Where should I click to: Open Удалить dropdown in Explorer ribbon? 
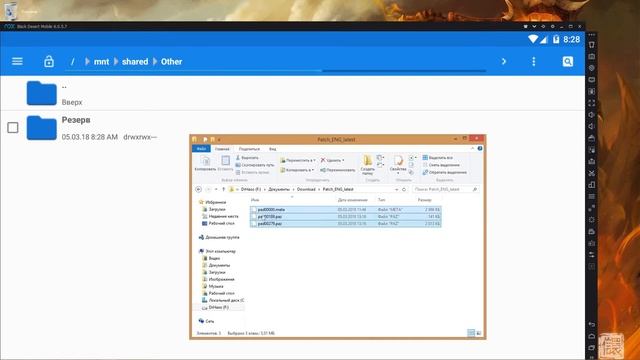point(332,160)
